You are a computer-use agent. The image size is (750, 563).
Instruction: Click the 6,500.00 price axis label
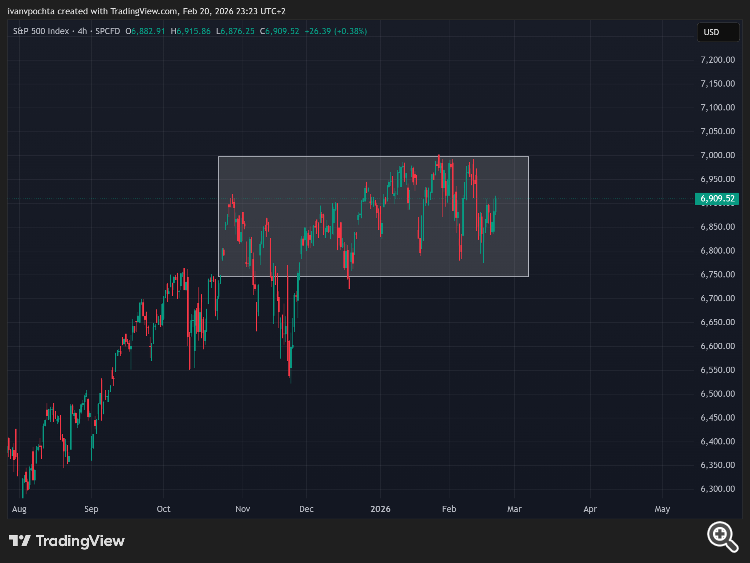point(717,394)
